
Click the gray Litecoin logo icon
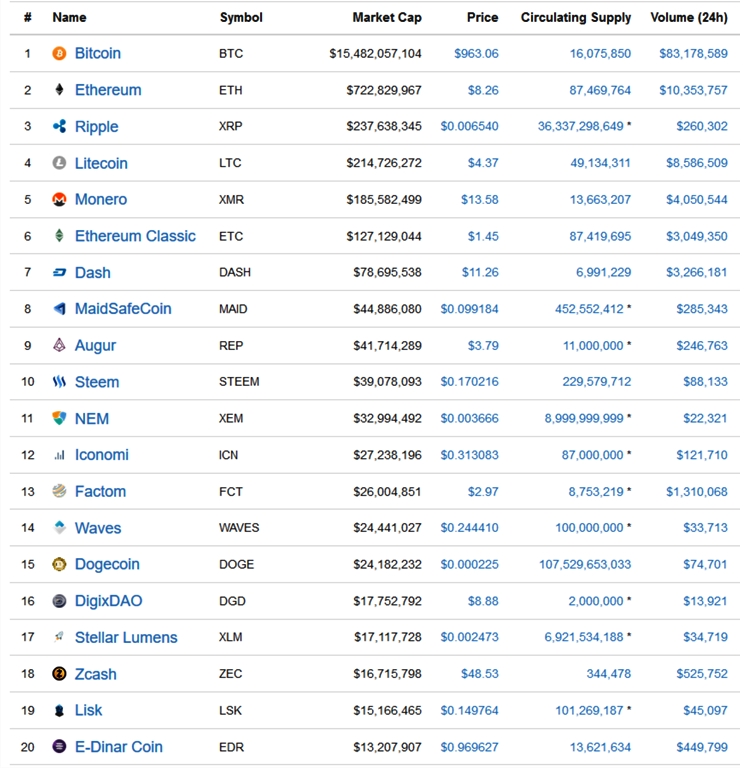pyautogui.click(x=59, y=163)
